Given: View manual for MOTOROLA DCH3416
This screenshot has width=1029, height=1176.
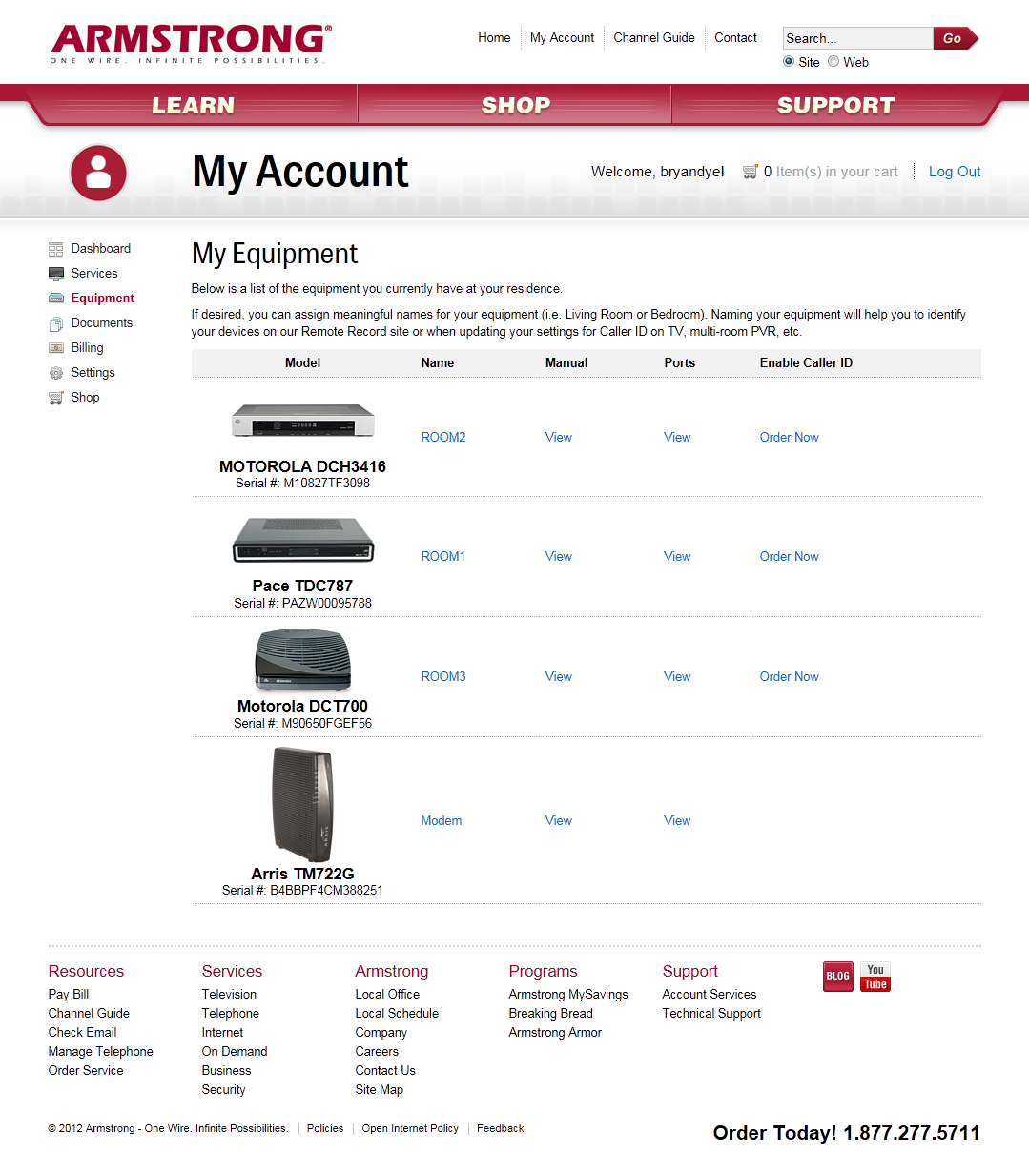Looking at the screenshot, I should tap(559, 438).
